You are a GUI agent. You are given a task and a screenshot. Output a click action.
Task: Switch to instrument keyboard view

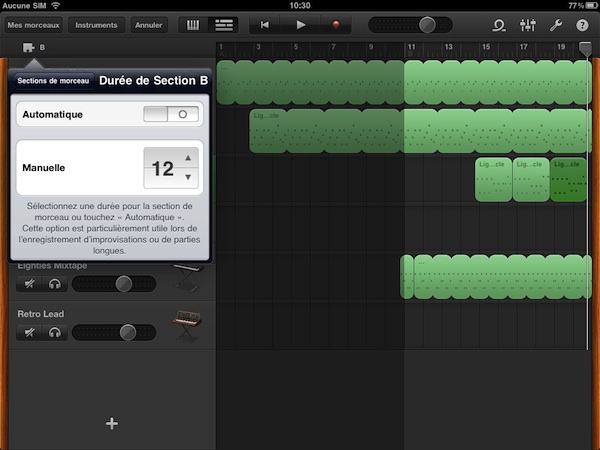(193, 25)
